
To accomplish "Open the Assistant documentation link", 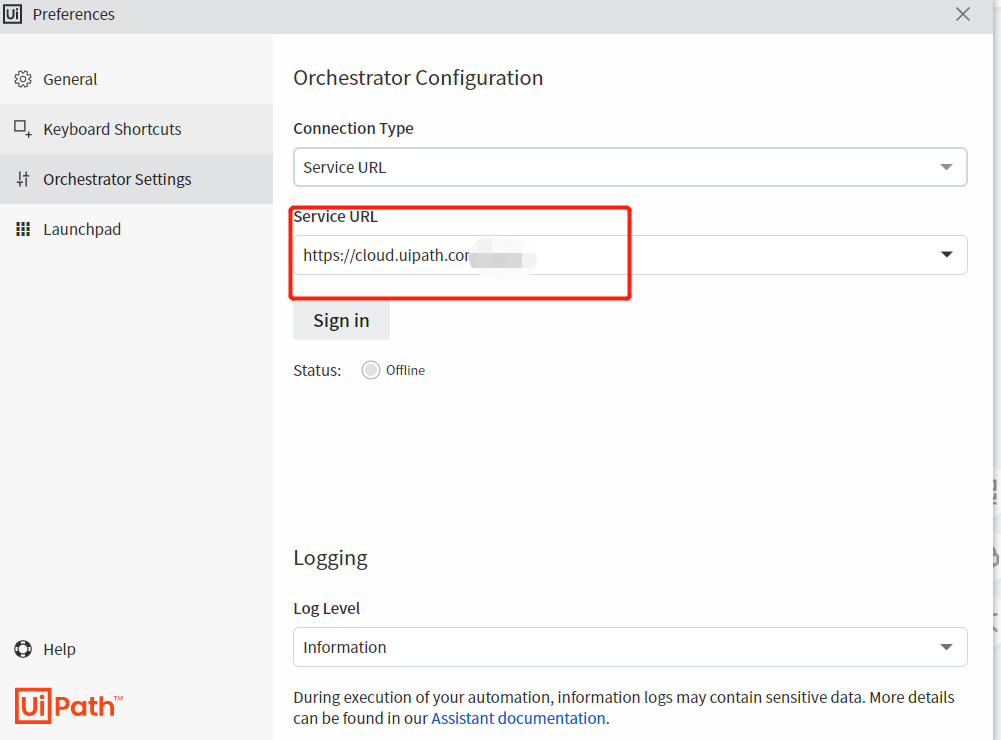I will click(518, 718).
